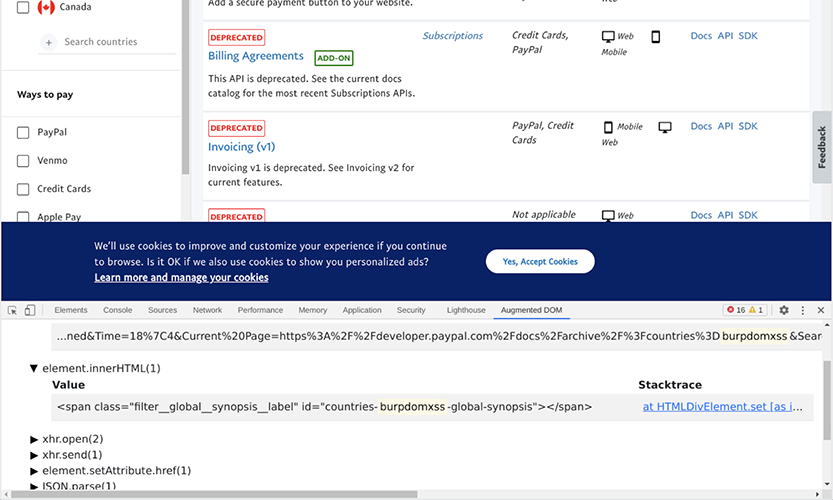833x500 pixels.
Task: Open the Network tab
Action: [207, 310]
